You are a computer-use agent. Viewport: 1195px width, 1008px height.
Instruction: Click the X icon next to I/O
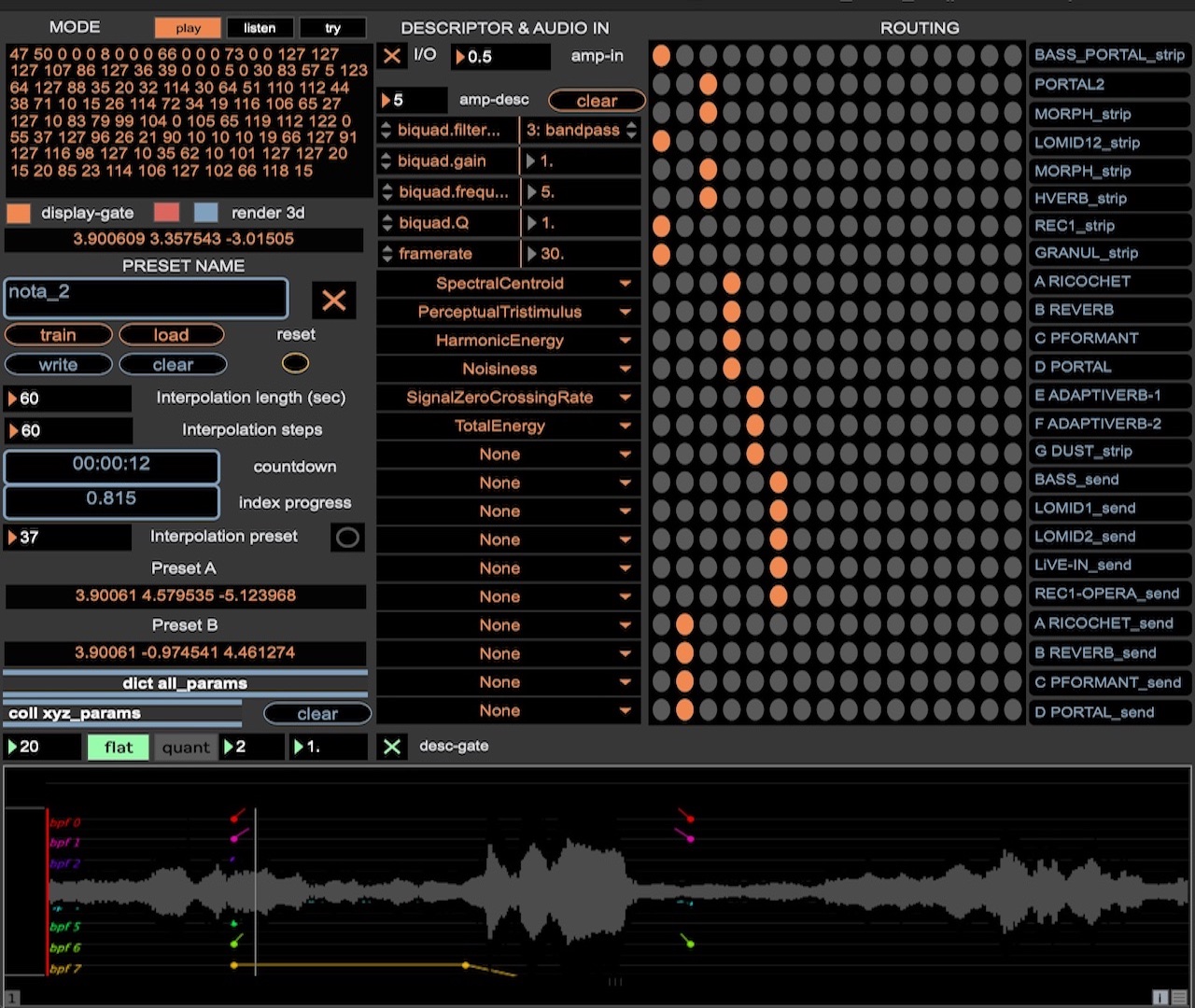coord(391,56)
